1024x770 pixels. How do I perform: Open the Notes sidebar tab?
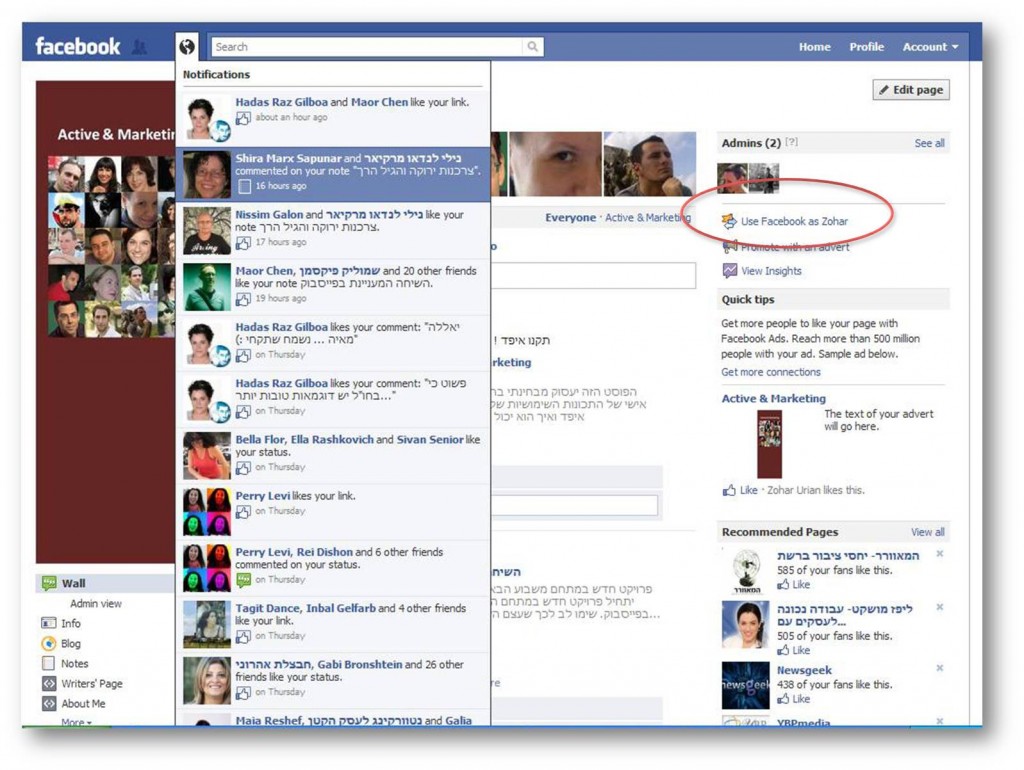tap(74, 664)
